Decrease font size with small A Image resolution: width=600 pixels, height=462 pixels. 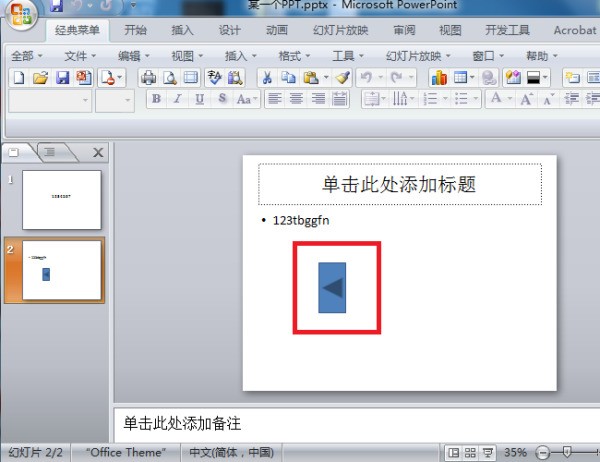pos(548,99)
